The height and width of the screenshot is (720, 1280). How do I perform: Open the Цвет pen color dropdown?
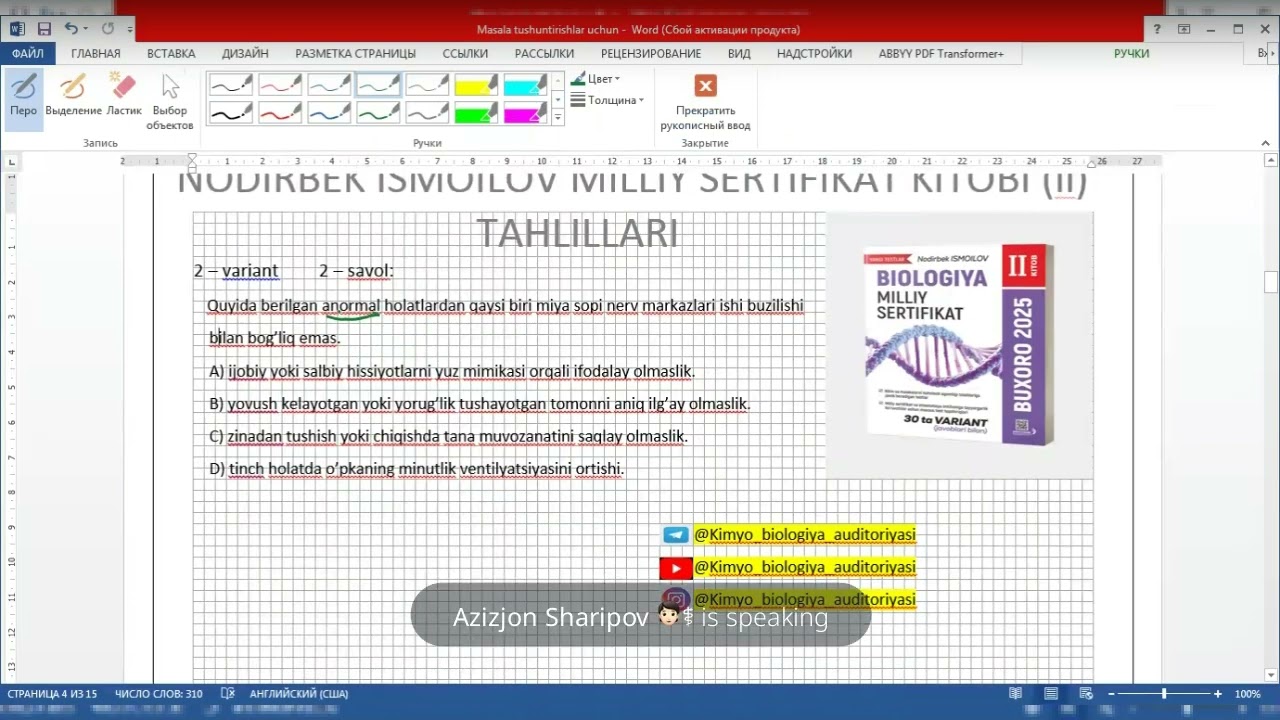point(596,79)
